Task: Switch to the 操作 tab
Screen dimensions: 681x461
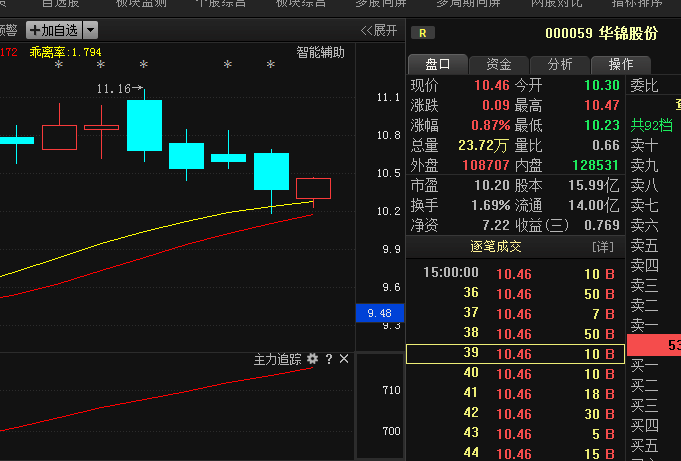Action: pos(621,65)
